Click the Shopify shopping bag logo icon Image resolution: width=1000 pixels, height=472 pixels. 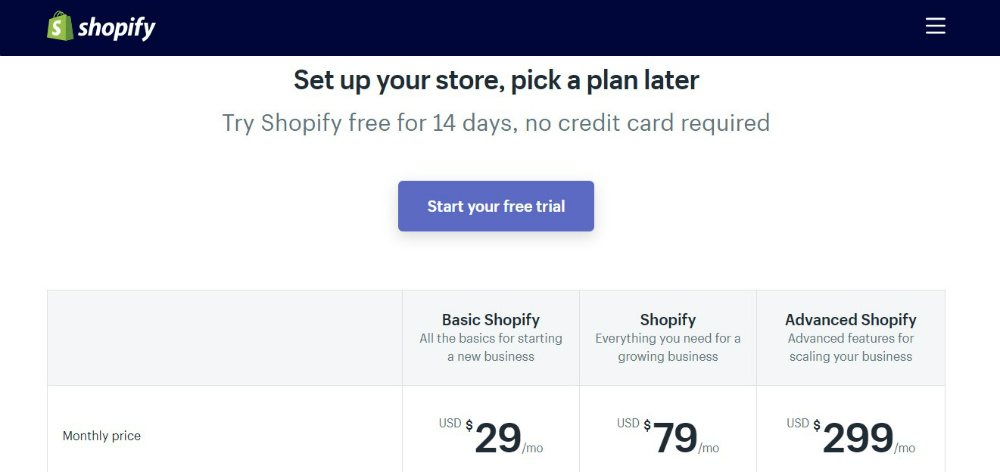[x=60, y=26]
